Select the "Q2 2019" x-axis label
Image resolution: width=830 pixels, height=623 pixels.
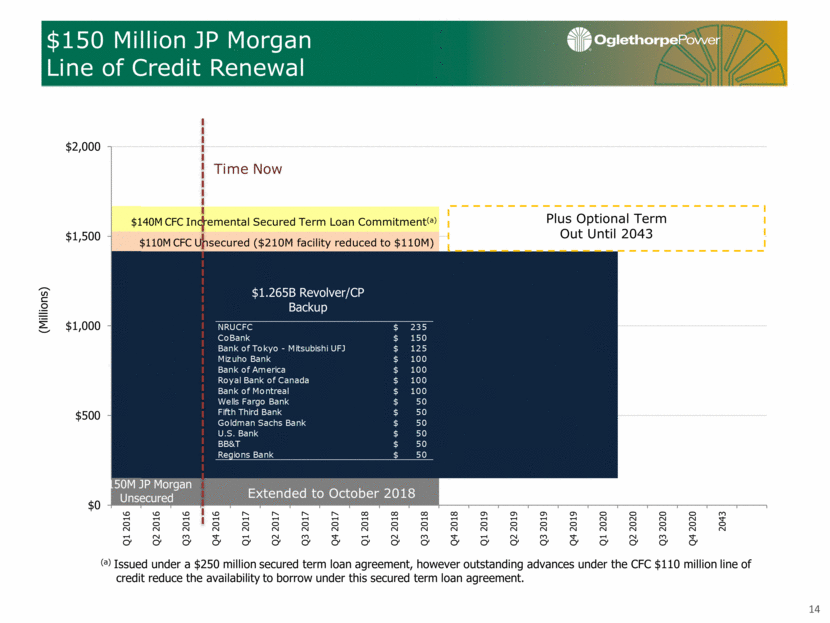click(513, 528)
